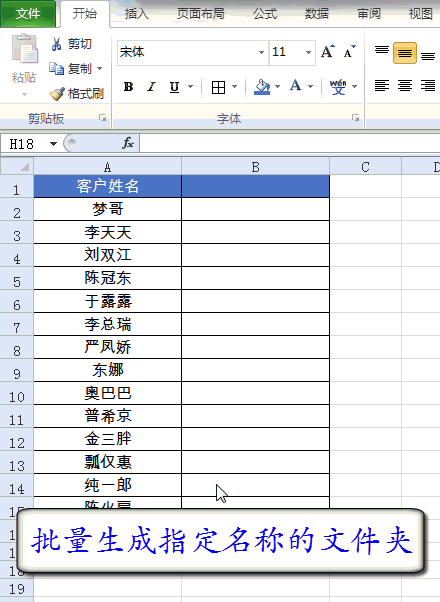This screenshot has height=602, width=440.
Task: Increase font size with large A
Action: click(x=328, y=51)
